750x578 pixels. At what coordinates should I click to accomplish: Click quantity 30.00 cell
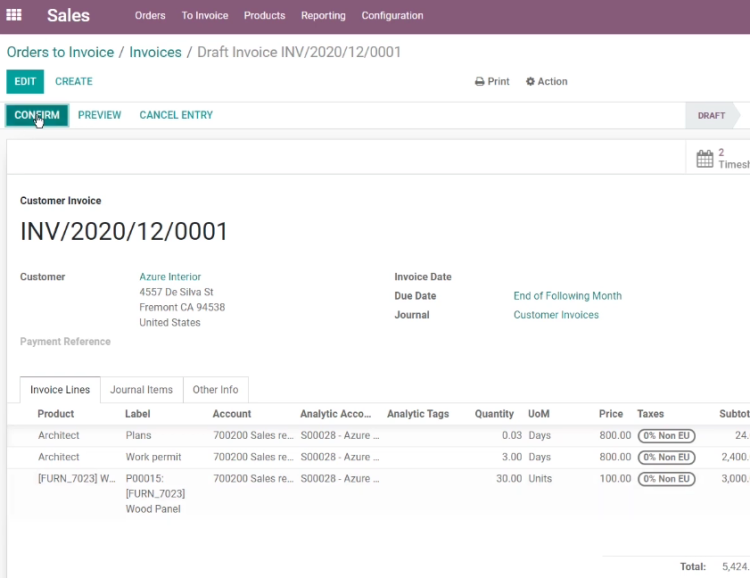click(x=508, y=478)
